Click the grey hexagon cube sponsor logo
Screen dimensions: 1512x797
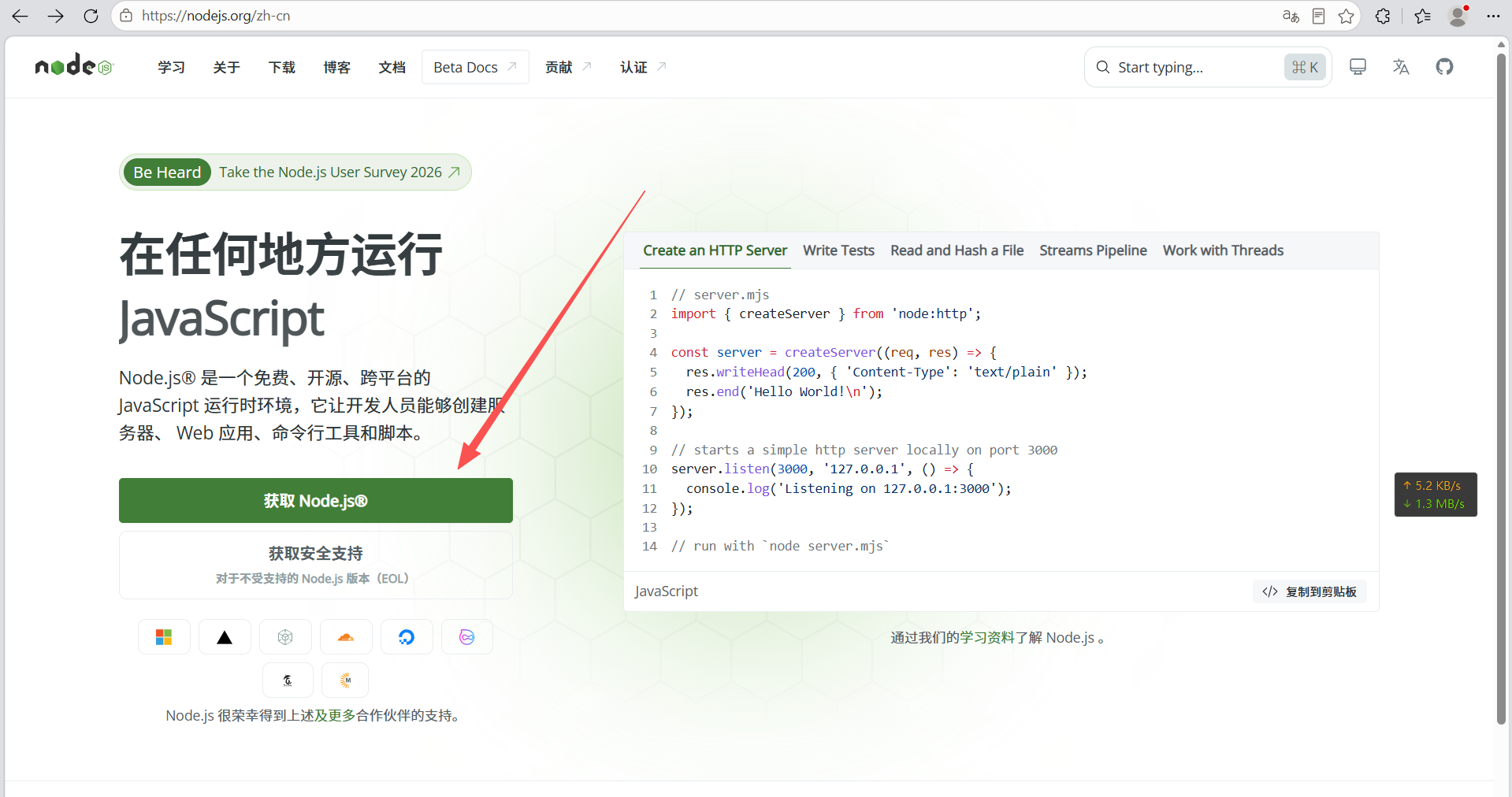point(285,637)
